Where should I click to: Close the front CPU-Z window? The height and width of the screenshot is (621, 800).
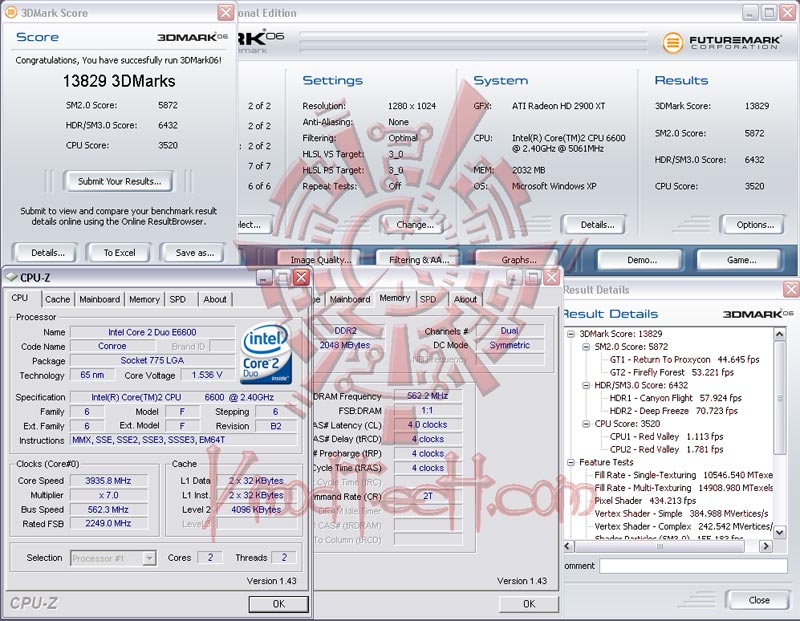coord(302,277)
